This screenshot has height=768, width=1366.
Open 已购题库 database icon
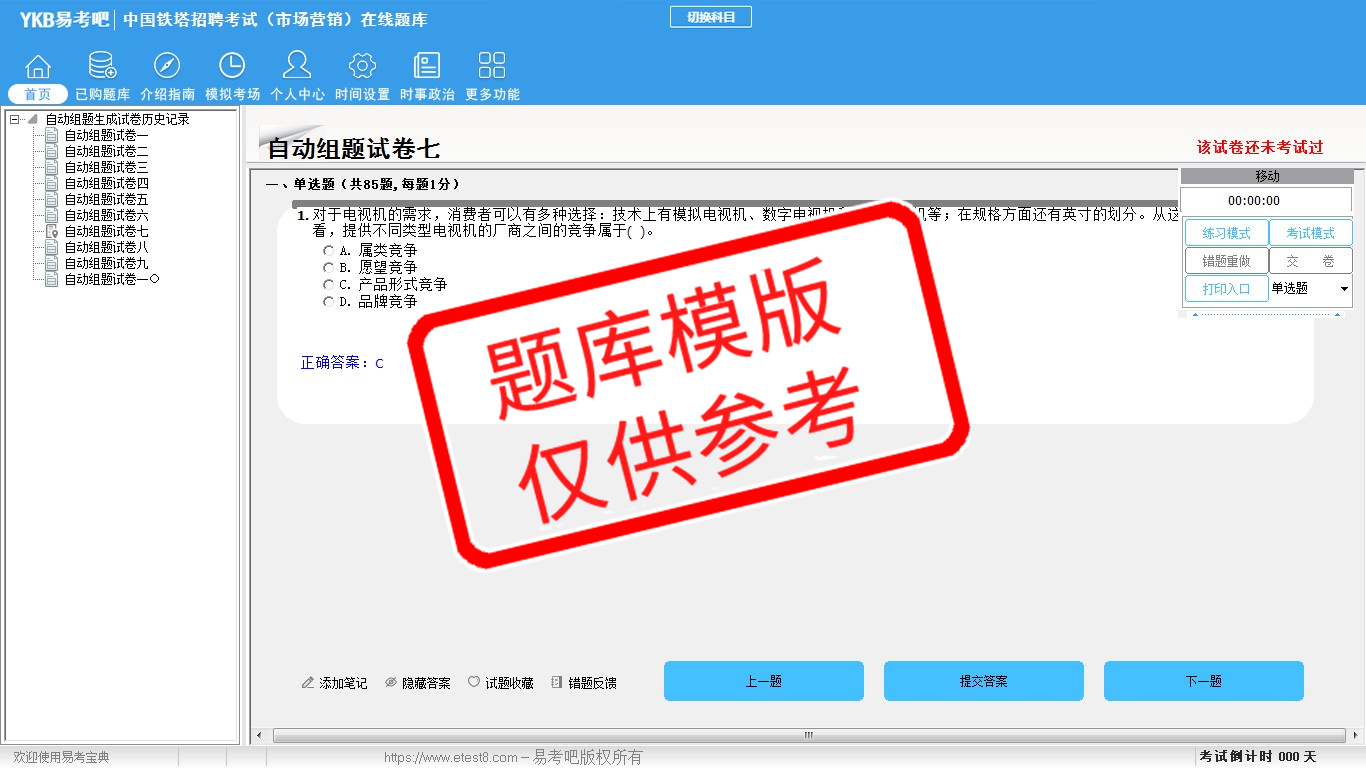click(x=102, y=66)
